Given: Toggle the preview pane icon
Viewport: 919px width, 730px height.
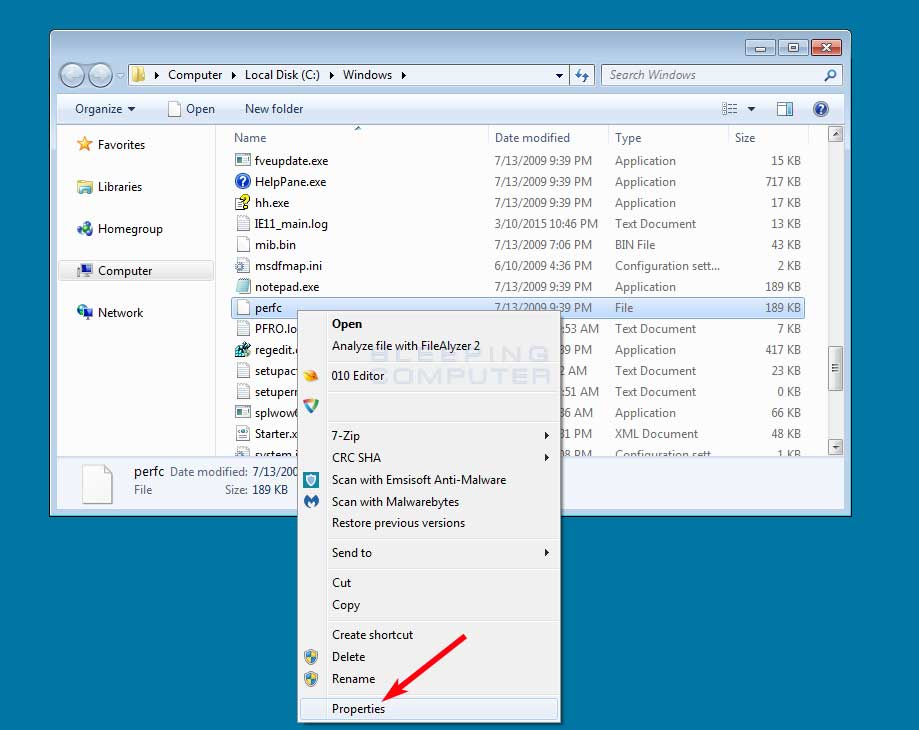Looking at the screenshot, I should click(785, 109).
